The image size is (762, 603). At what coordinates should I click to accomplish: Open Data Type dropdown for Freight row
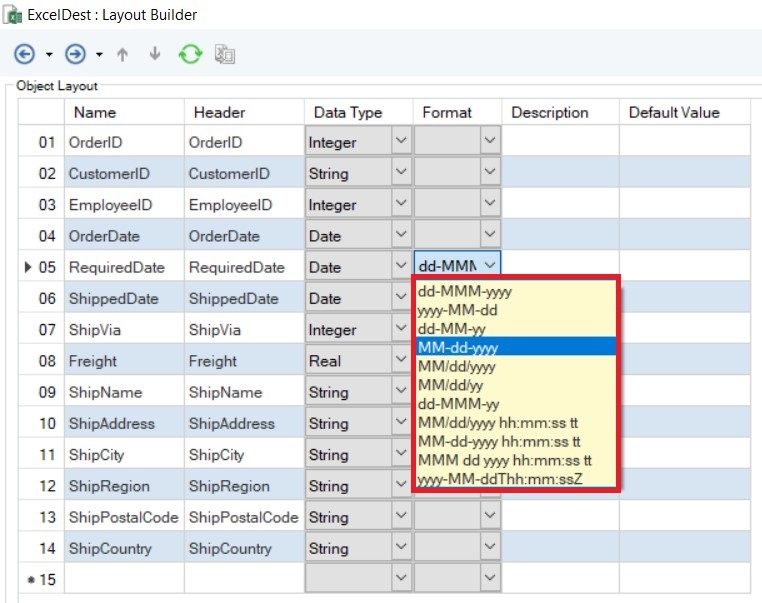pos(401,361)
